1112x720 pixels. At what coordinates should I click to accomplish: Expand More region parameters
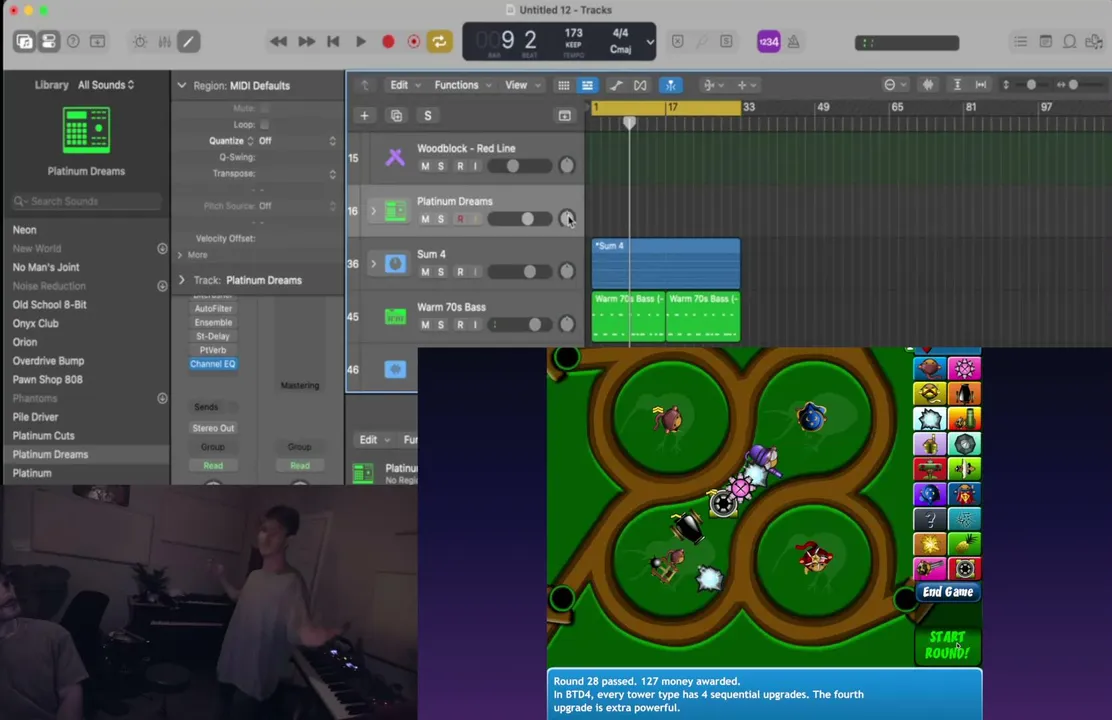tap(180, 255)
